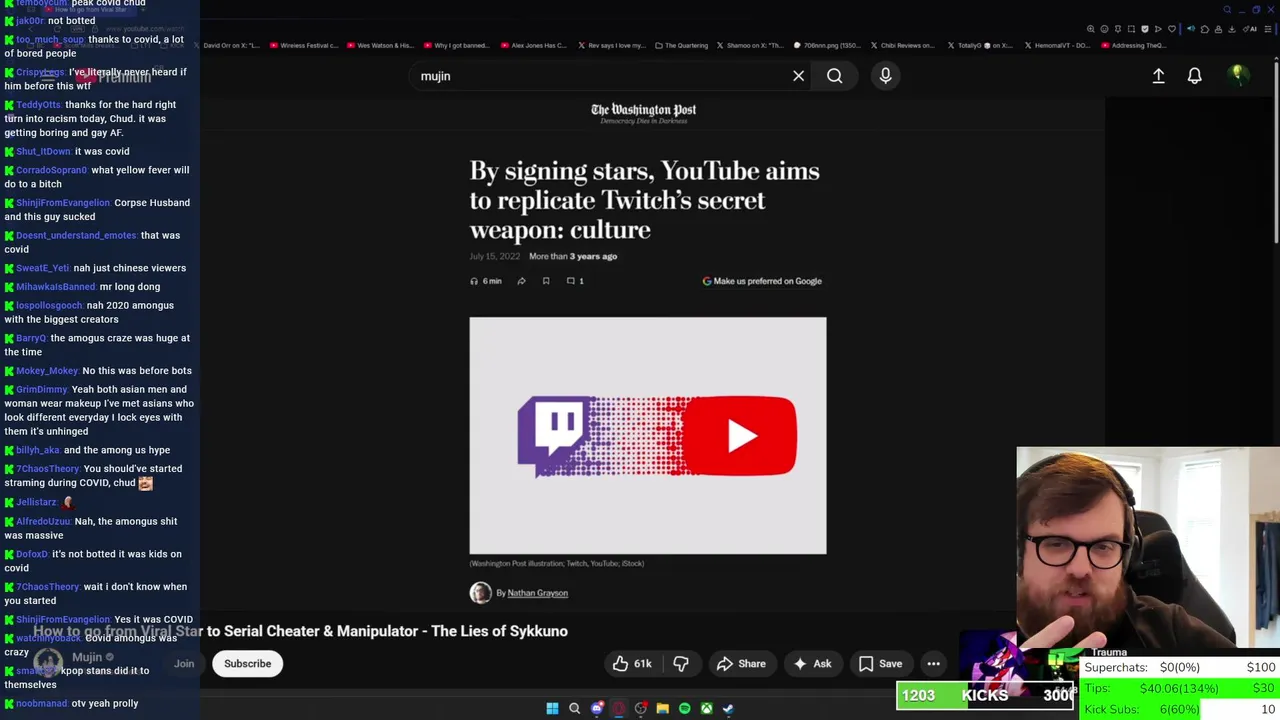Image resolution: width=1280 pixels, height=720 pixels.
Task: Open Windows taskbar Search
Action: (574, 709)
